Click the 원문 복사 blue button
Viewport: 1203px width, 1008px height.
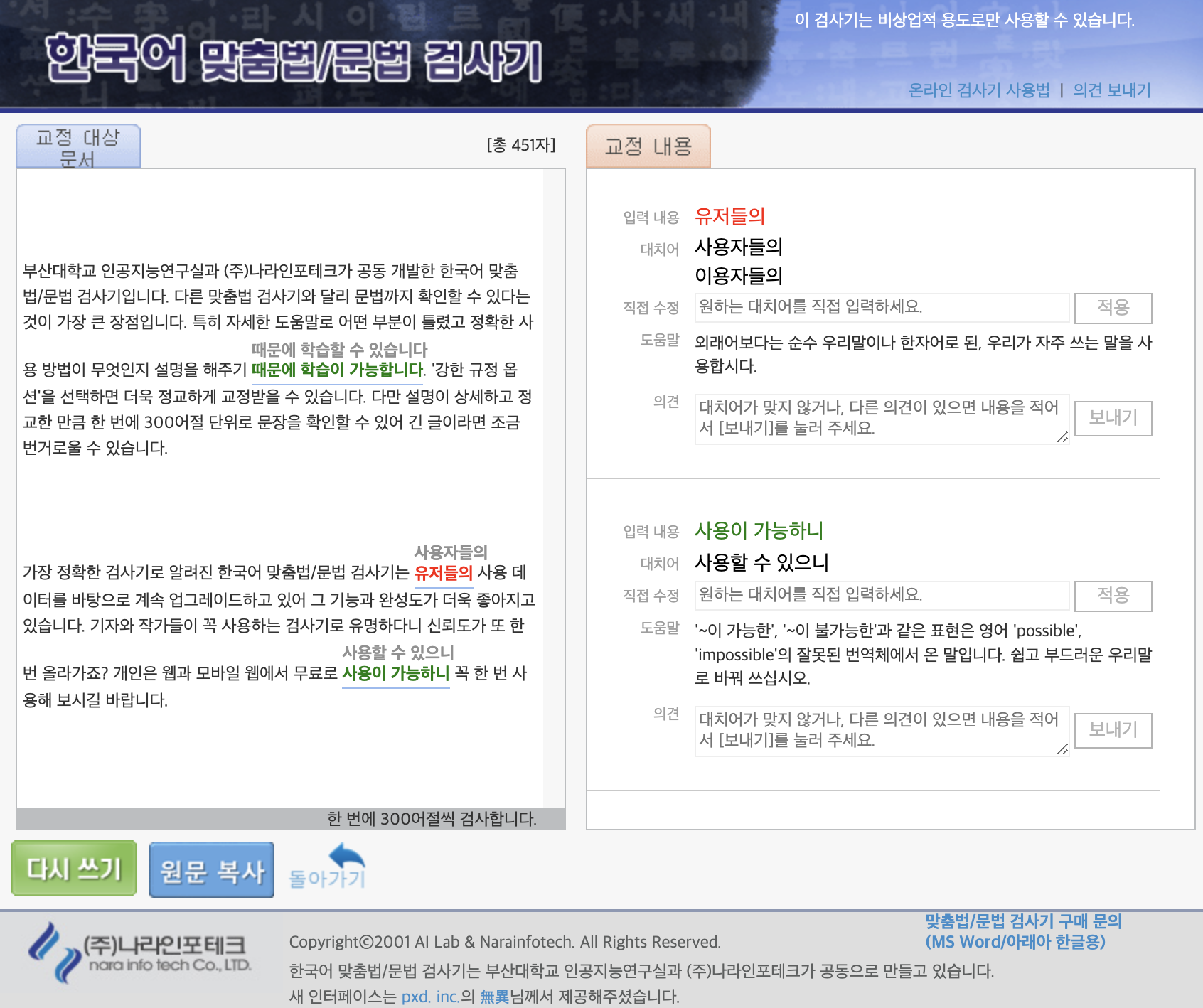tap(212, 870)
